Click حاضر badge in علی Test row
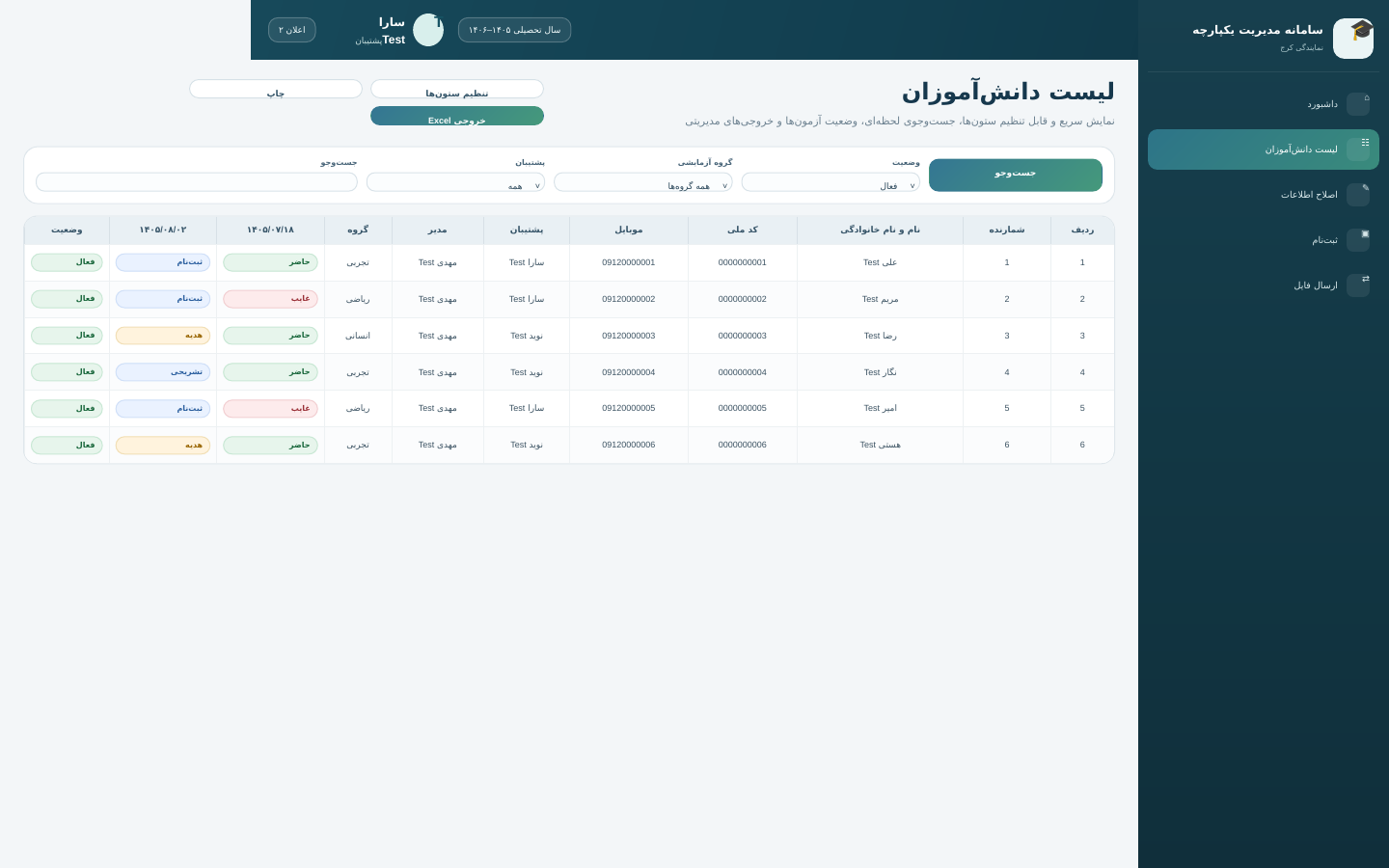 pyautogui.click(x=270, y=262)
